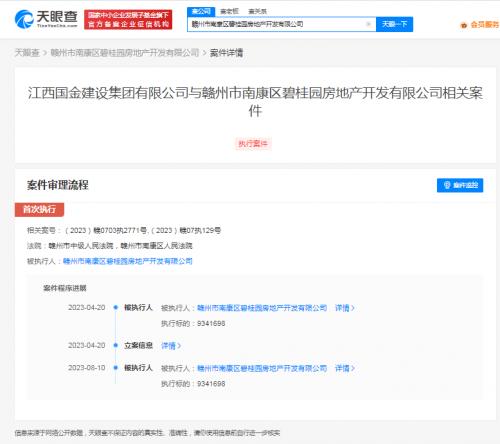
Task: Click 执行标的 9341698 under the 2023-08-10 entry
Action: coord(193,384)
